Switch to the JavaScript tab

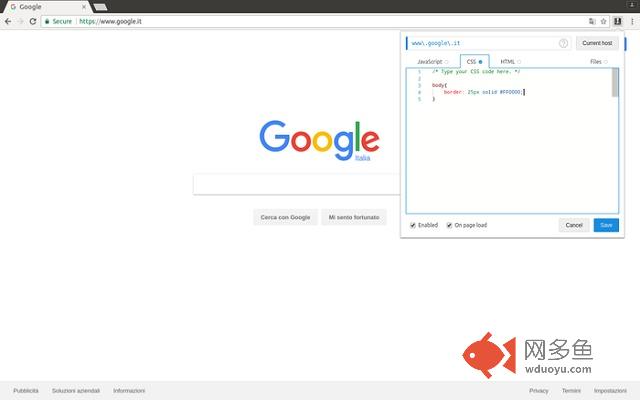[432, 62]
